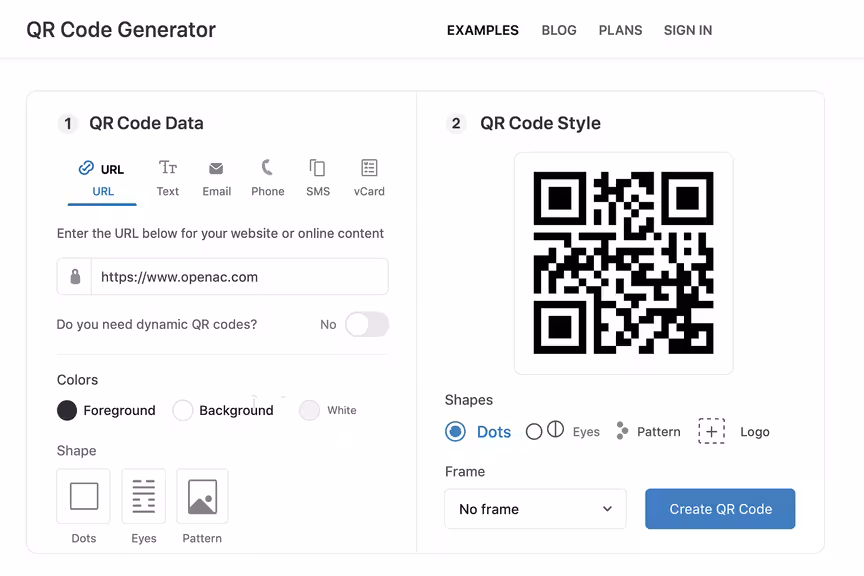This screenshot has height=576, width=864.
Task: Focus the URL input with https://www.openac.com
Action: 240,277
